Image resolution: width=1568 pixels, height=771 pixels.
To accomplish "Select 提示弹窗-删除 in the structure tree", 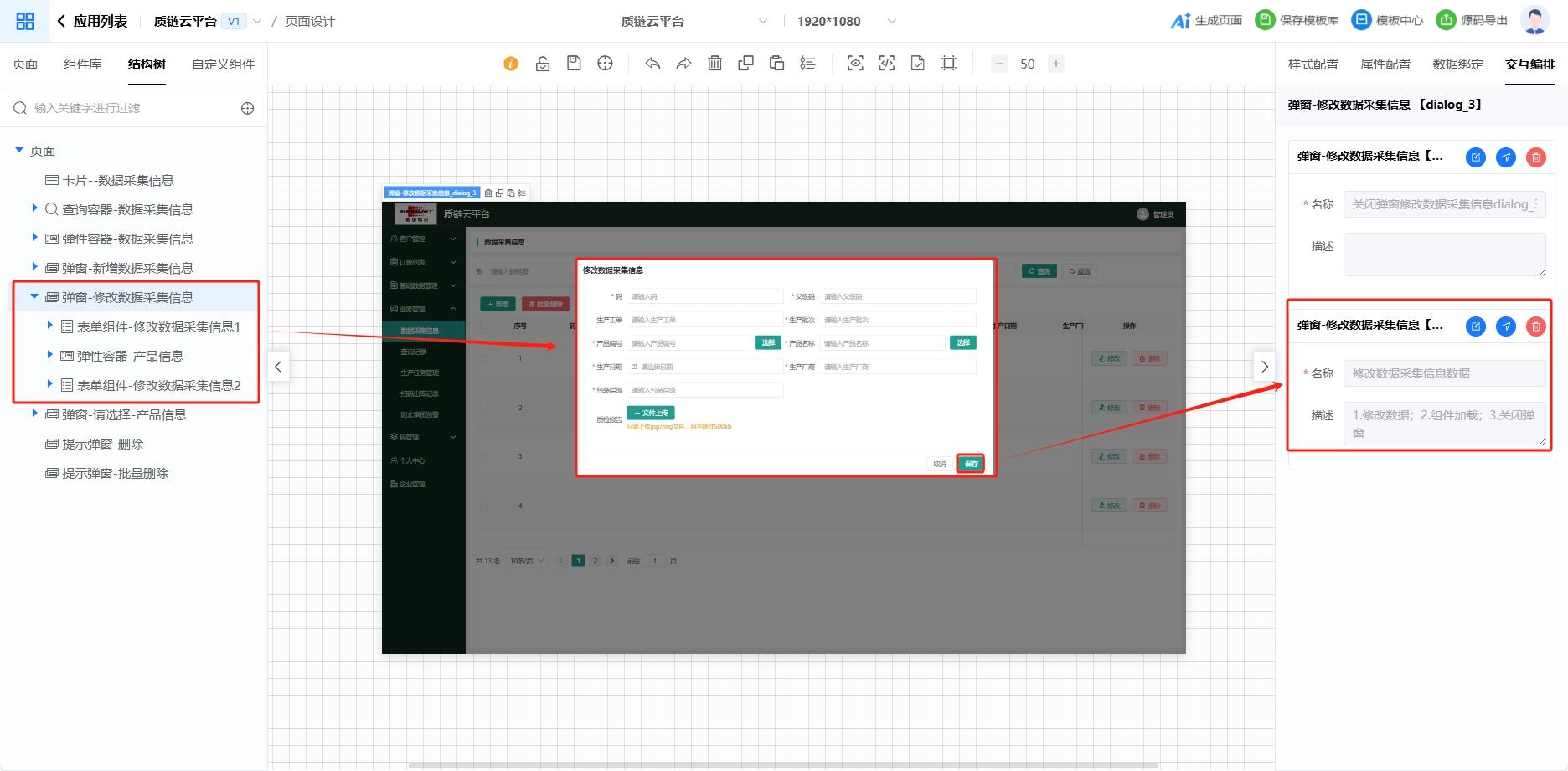I will (102, 444).
